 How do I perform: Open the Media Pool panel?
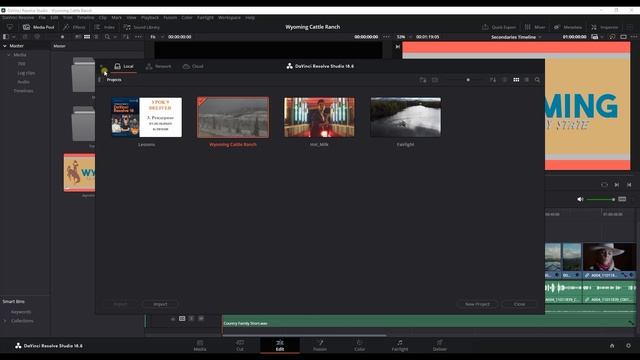[x=38, y=27]
